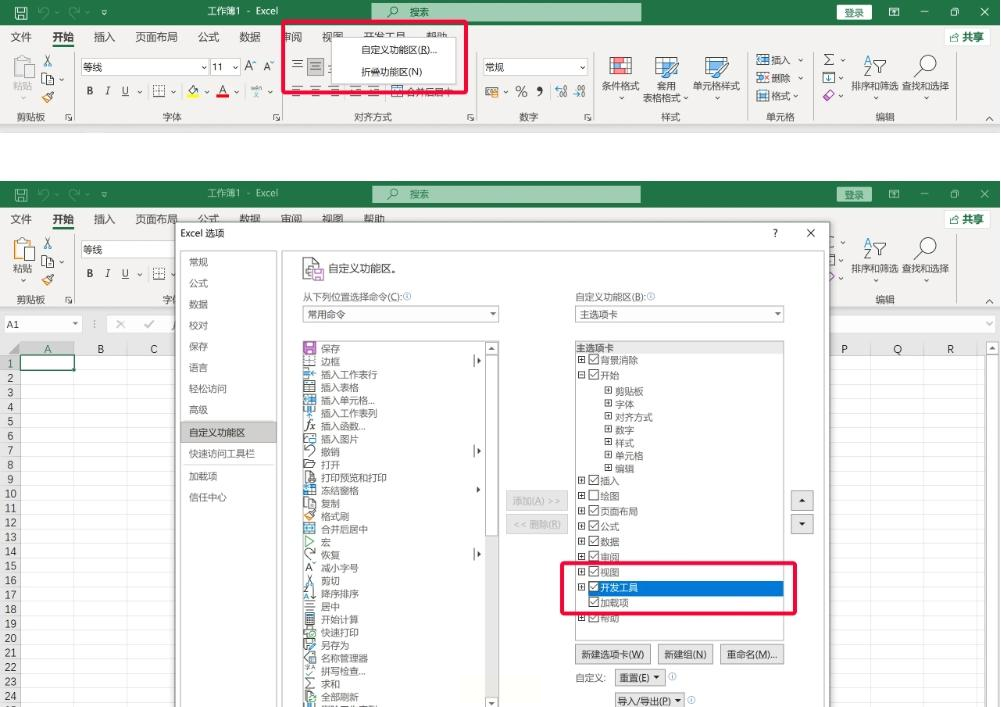Select 信任中心 in the Options sidebar
Viewport: 1001px width, 707px height.
(x=207, y=497)
